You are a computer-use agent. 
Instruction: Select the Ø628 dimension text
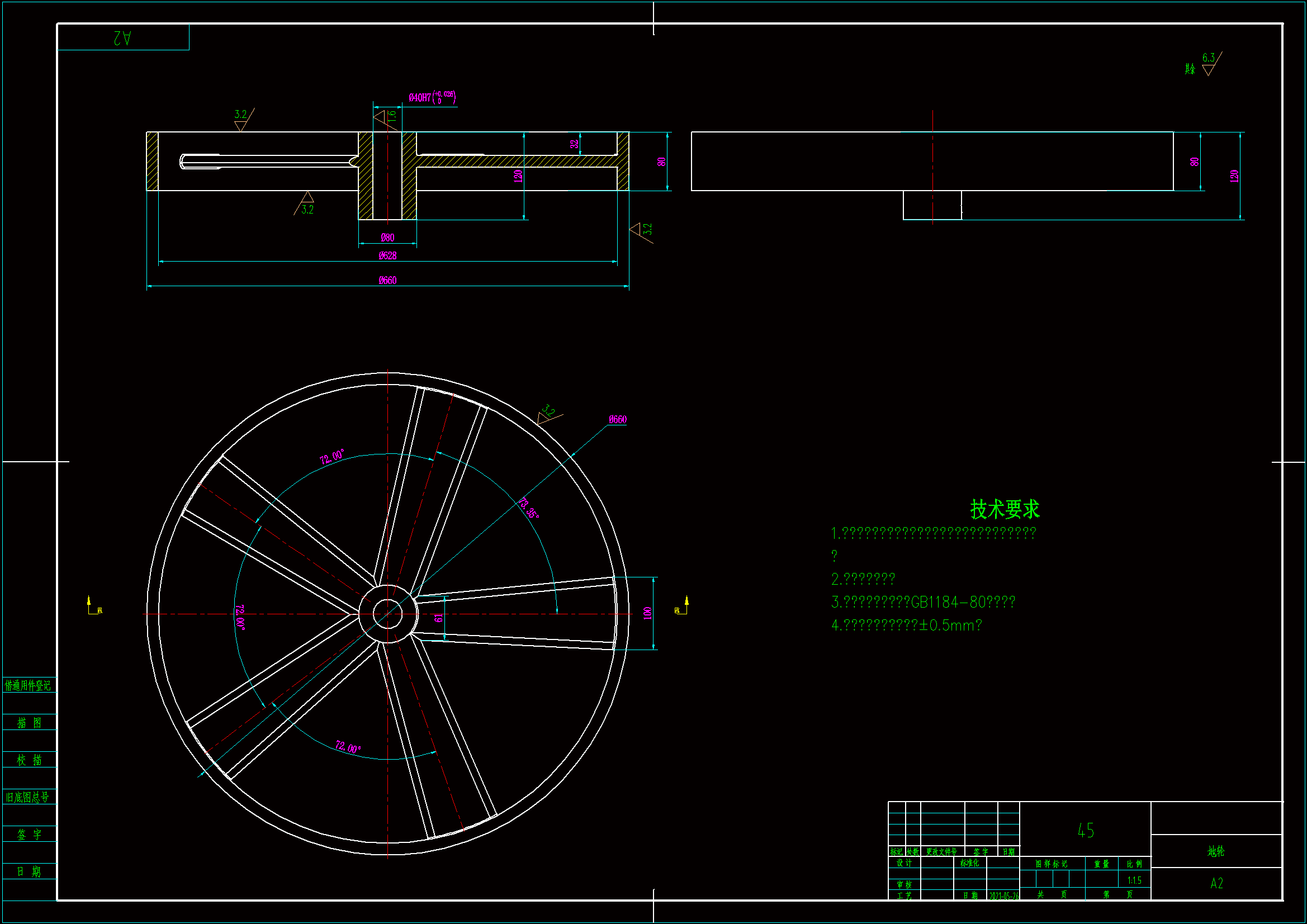coord(387,255)
